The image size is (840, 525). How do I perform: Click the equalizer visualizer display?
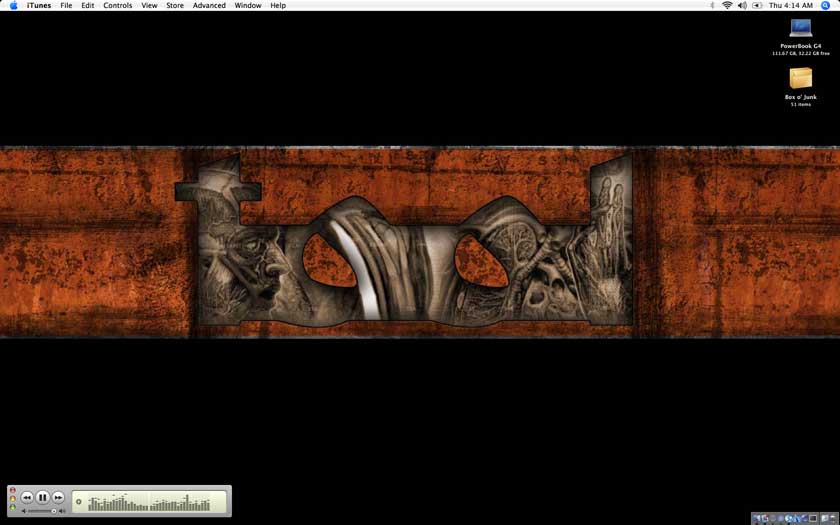click(x=149, y=502)
